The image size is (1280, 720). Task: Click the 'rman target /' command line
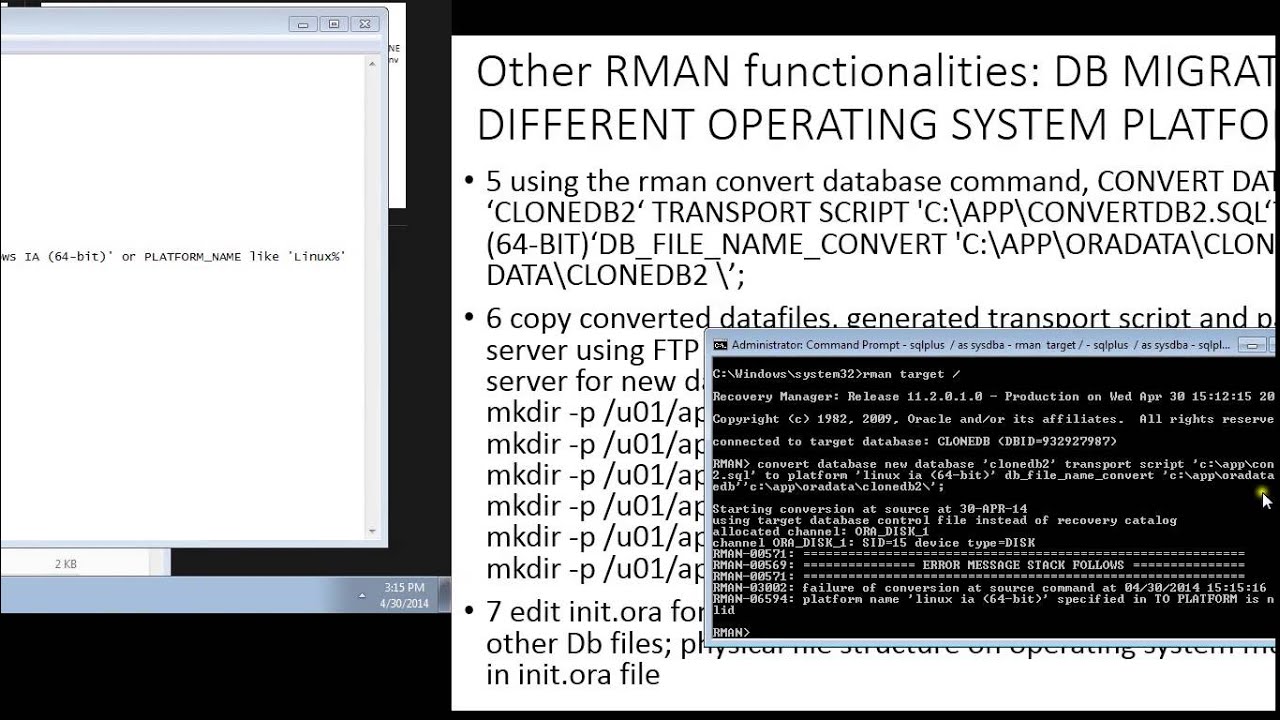[x=836, y=374]
